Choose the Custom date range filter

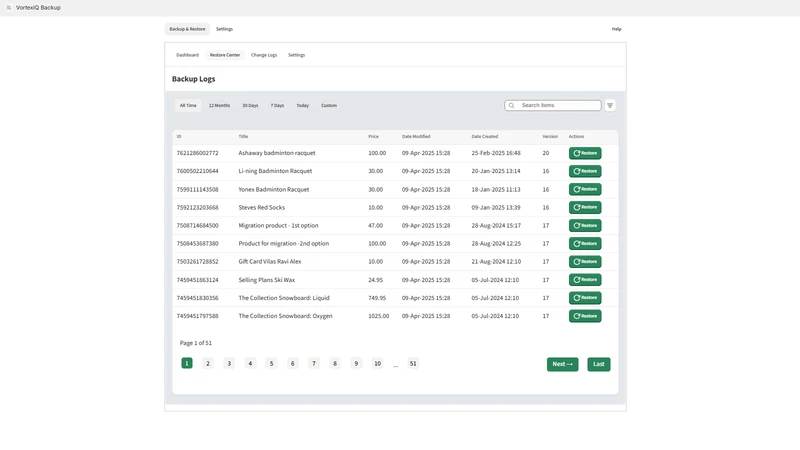329,106
